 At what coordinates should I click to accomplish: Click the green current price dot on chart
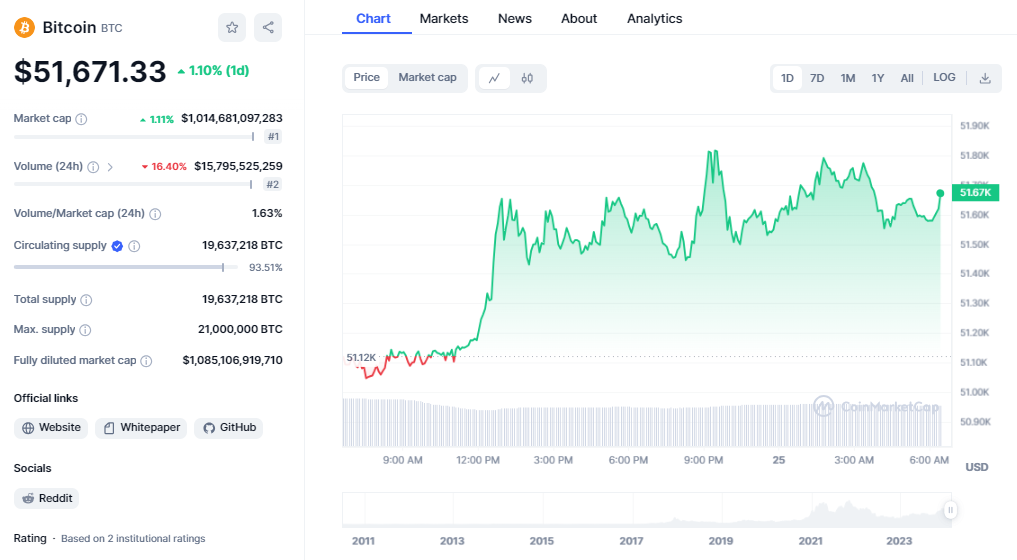(940, 193)
